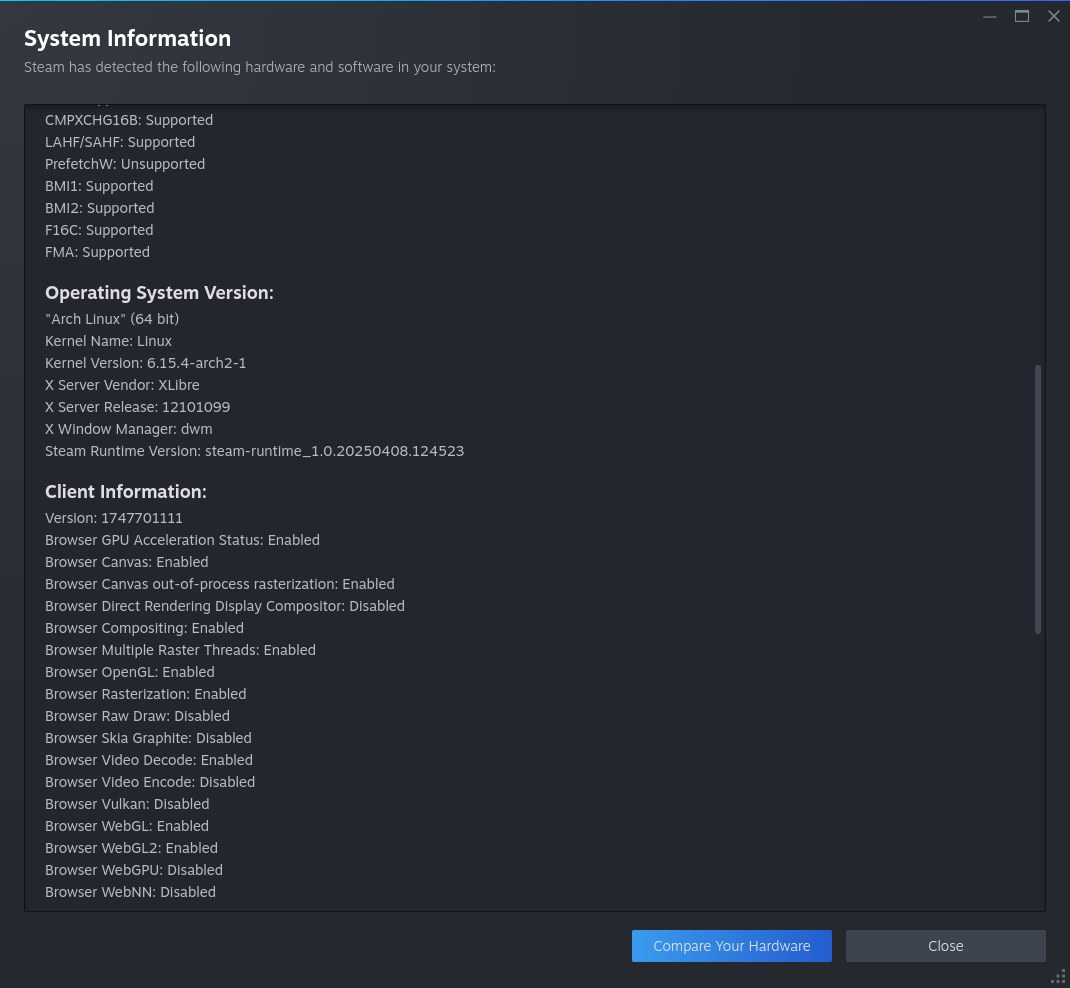
Task: Select the 'Browser OpenGL: Enabled' line
Action: point(130,672)
